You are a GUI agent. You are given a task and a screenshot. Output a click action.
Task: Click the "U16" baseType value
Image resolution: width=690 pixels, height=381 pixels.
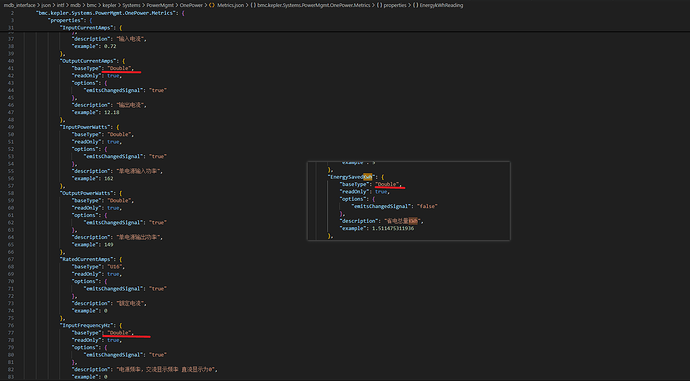(x=114, y=266)
